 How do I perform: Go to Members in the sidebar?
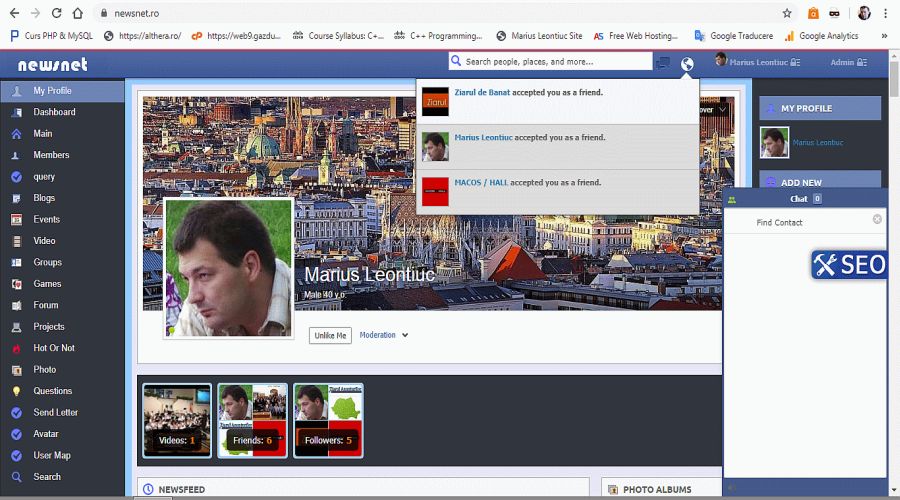(51, 155)
